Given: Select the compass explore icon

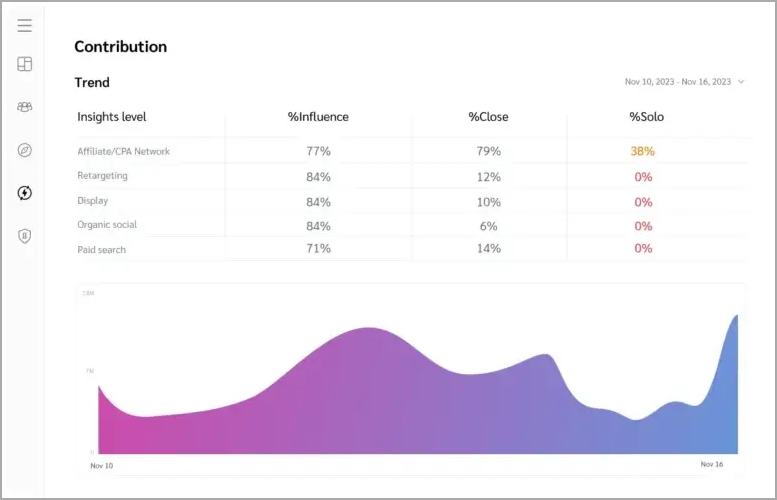Looking at the screenshot, I should tap(25, 150).
